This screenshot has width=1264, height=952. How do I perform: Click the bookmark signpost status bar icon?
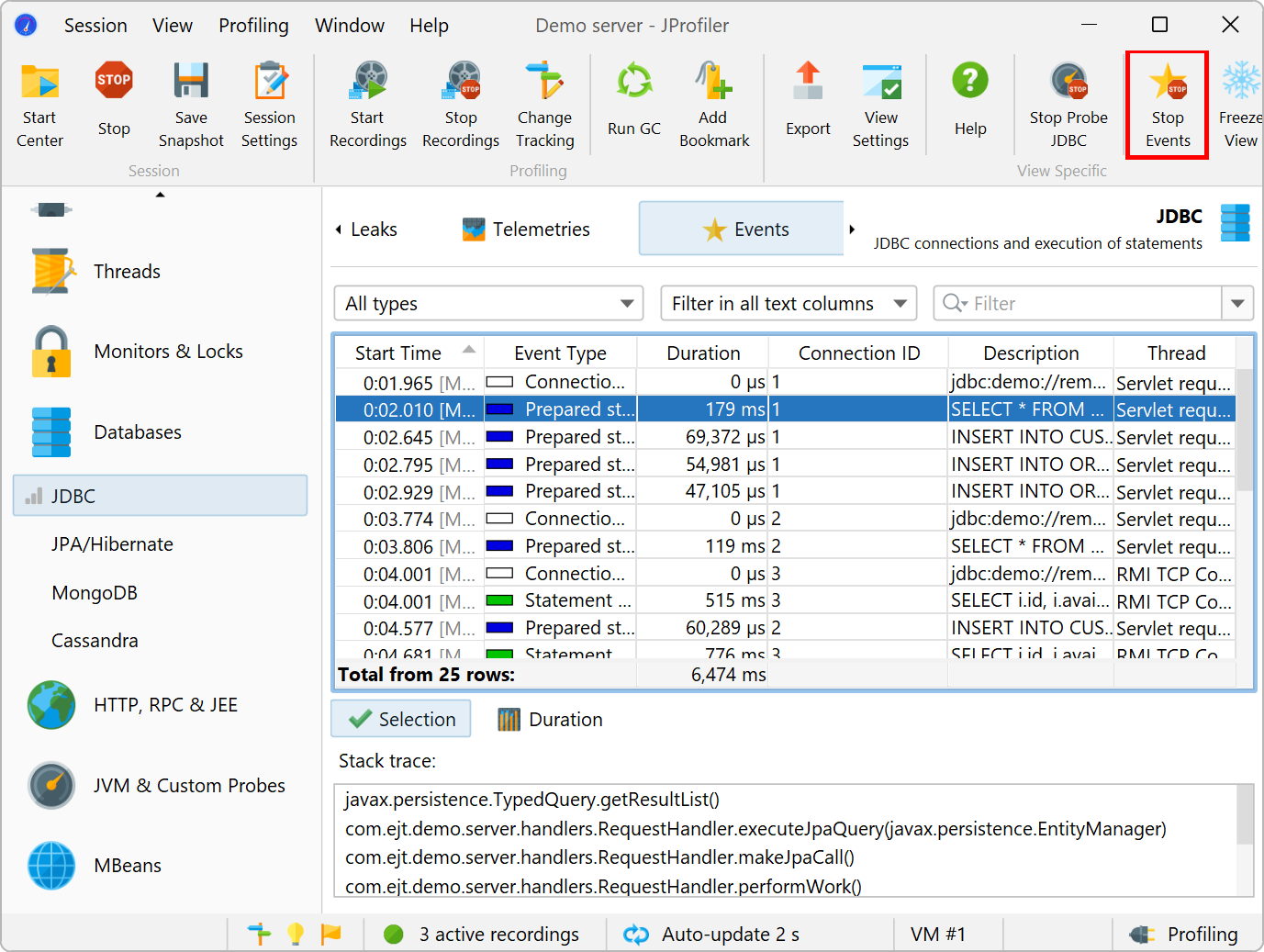tap(259, 934)
